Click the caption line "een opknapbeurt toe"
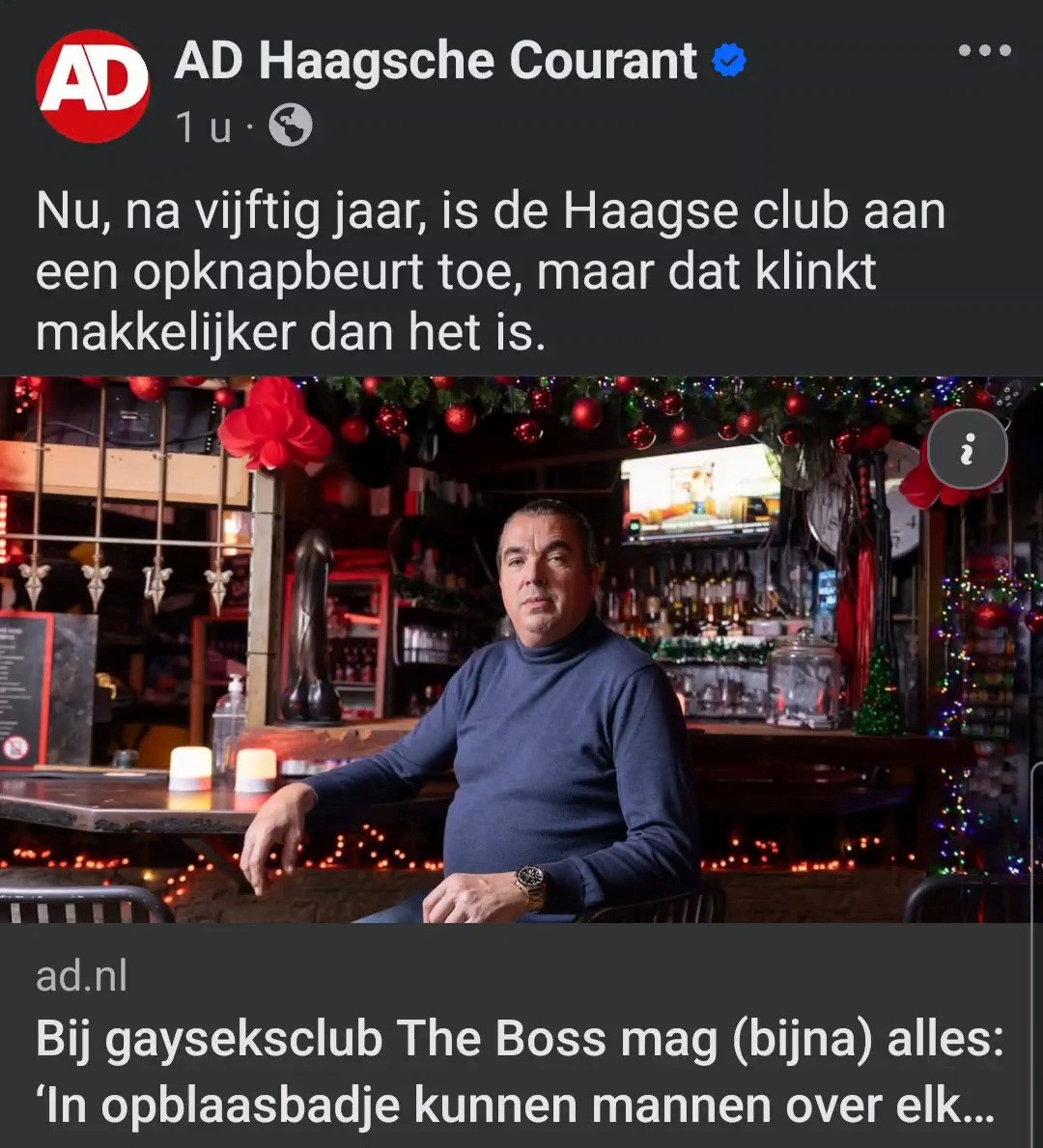 click(279, 272)
